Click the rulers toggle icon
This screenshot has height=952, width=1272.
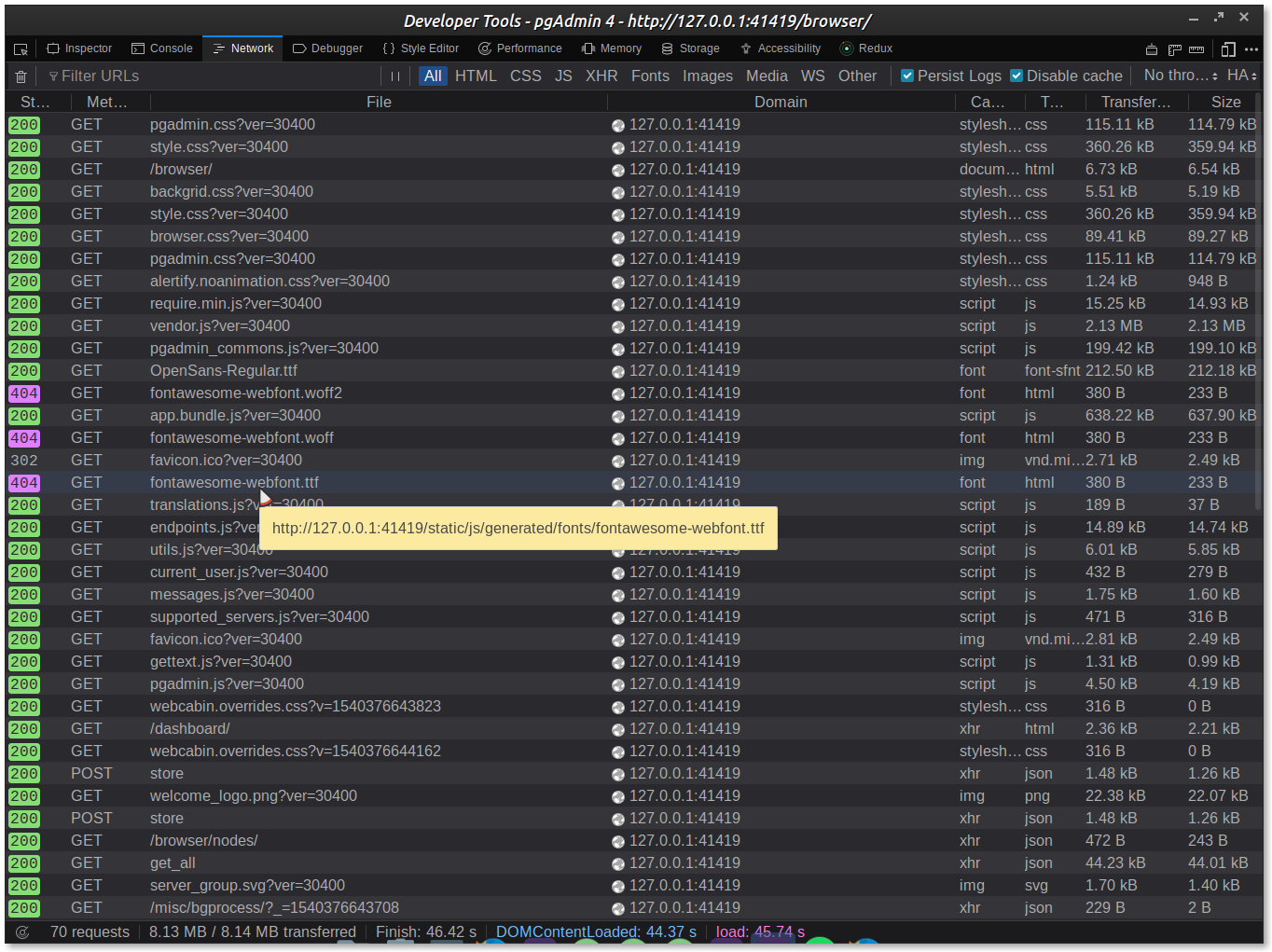(1196, 49)
